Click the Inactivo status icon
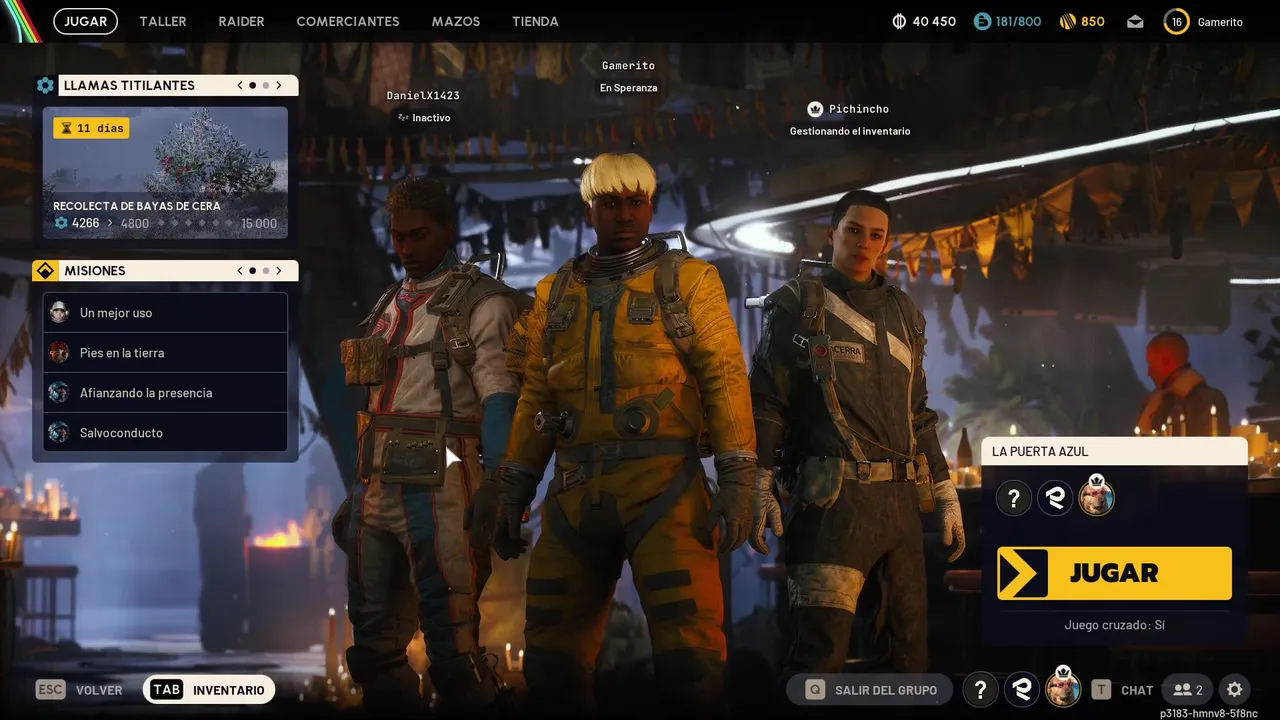The image size is (1280, 720). tap(403, 118)
